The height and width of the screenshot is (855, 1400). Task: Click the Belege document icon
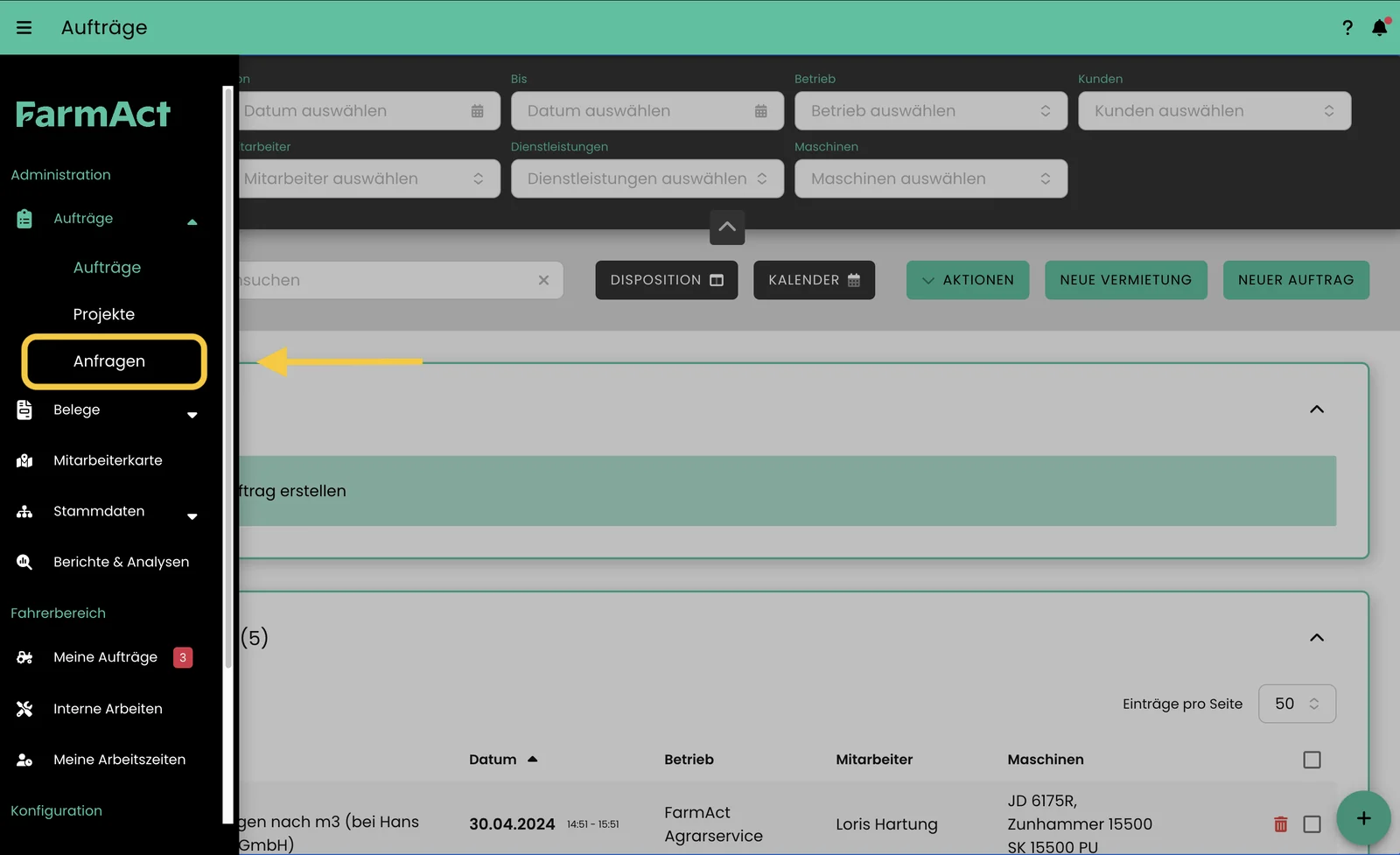24,410
